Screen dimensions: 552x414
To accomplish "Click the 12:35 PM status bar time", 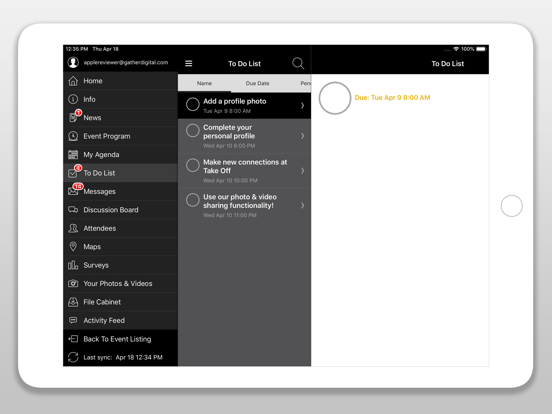I will [x=77, y=49].
